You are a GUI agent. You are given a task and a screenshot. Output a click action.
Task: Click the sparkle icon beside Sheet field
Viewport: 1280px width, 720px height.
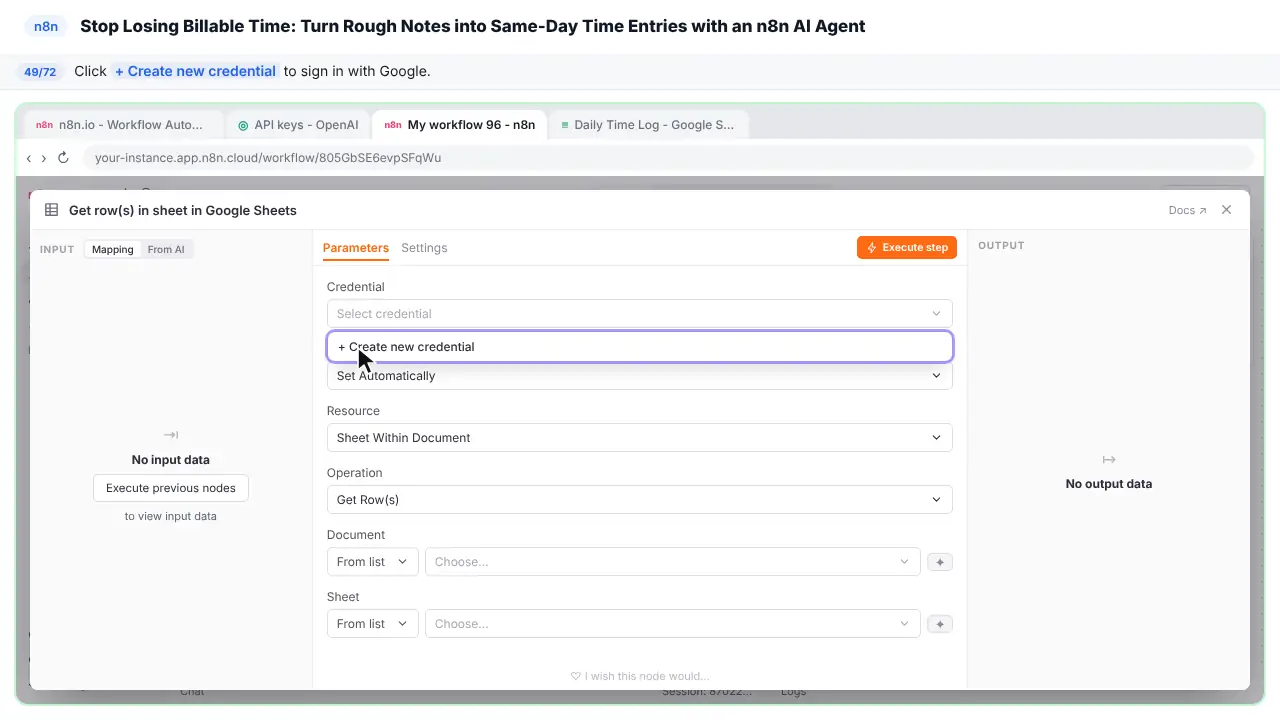[940, 624]
